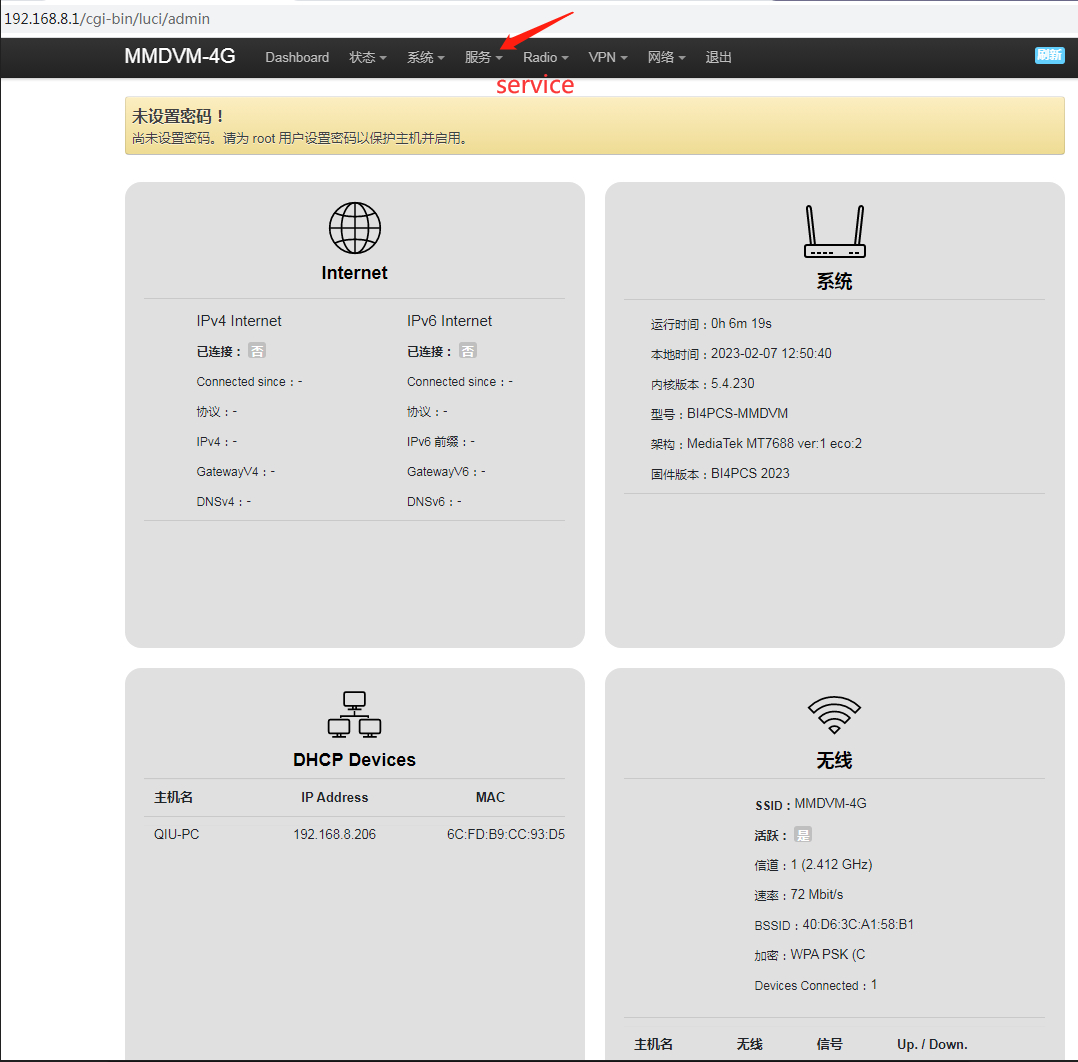Click the browser address bar URL

108,19
